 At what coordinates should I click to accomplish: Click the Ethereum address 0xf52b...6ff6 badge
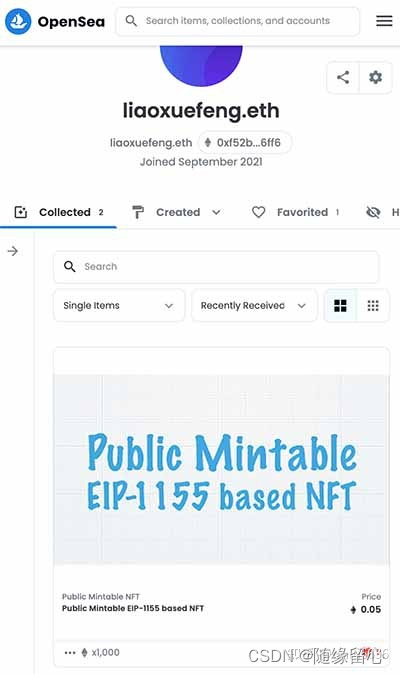point(244,142)
